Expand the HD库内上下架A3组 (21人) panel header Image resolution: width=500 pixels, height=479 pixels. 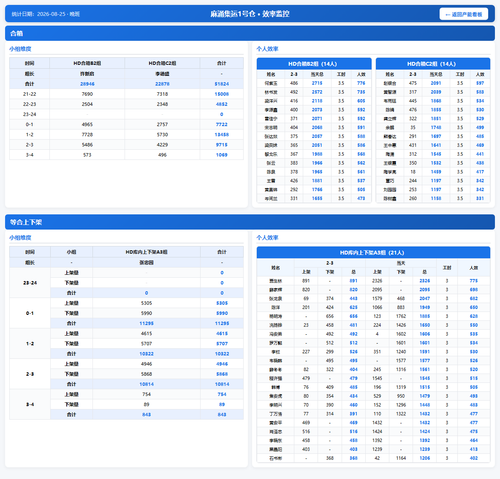373,253
